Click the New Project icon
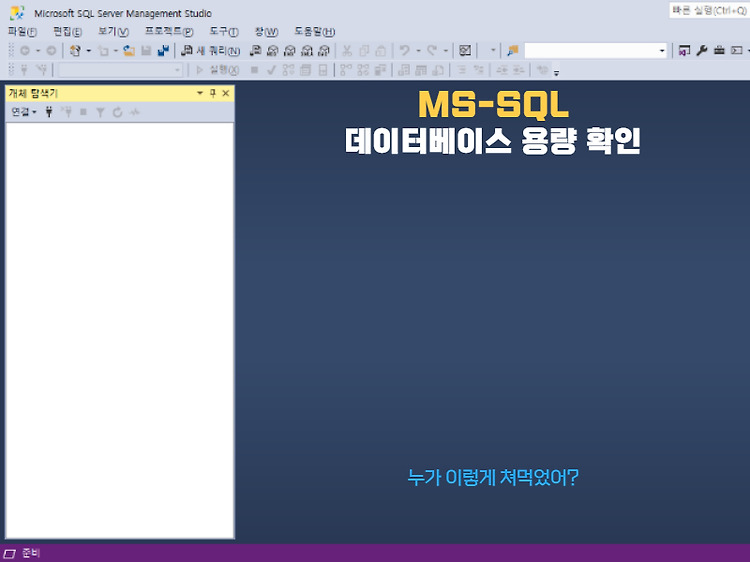 tap(75, 50)
